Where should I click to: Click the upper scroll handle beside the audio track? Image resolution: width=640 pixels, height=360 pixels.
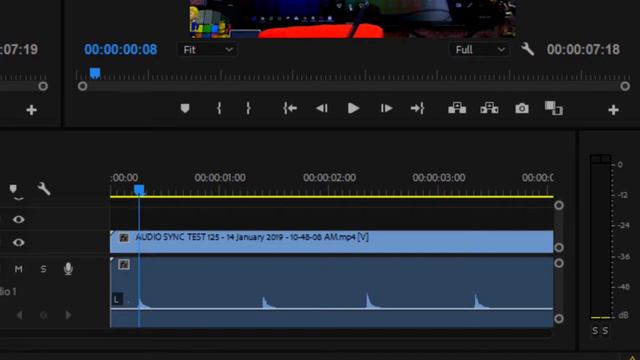point(559,263)
